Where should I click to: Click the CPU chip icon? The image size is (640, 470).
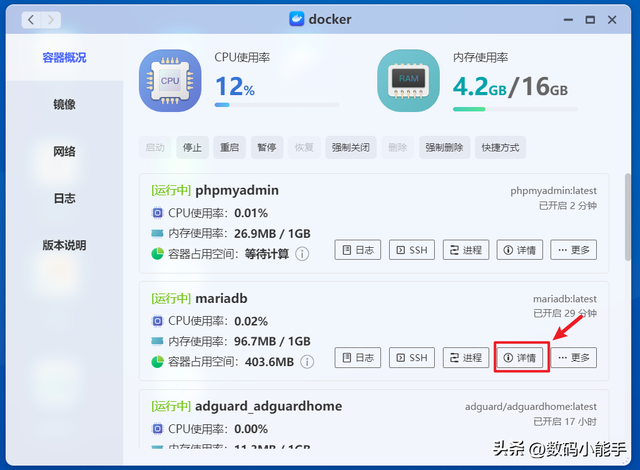coord(170,81)
